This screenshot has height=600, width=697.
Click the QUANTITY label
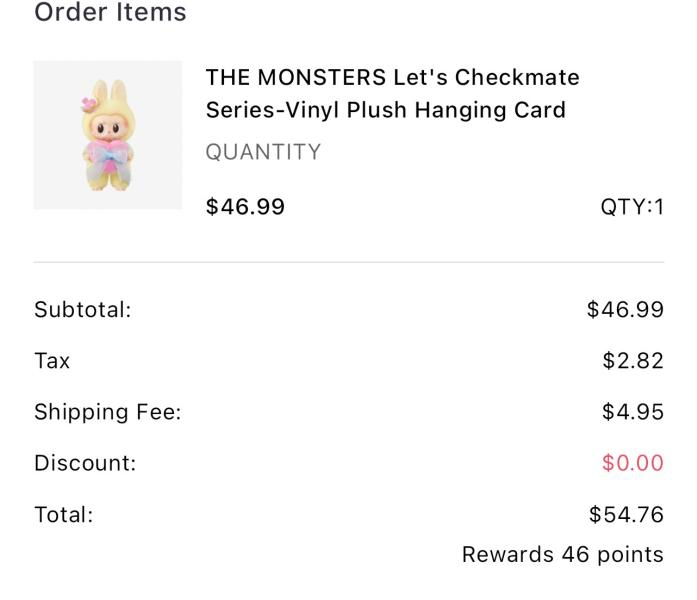point(263,152)
